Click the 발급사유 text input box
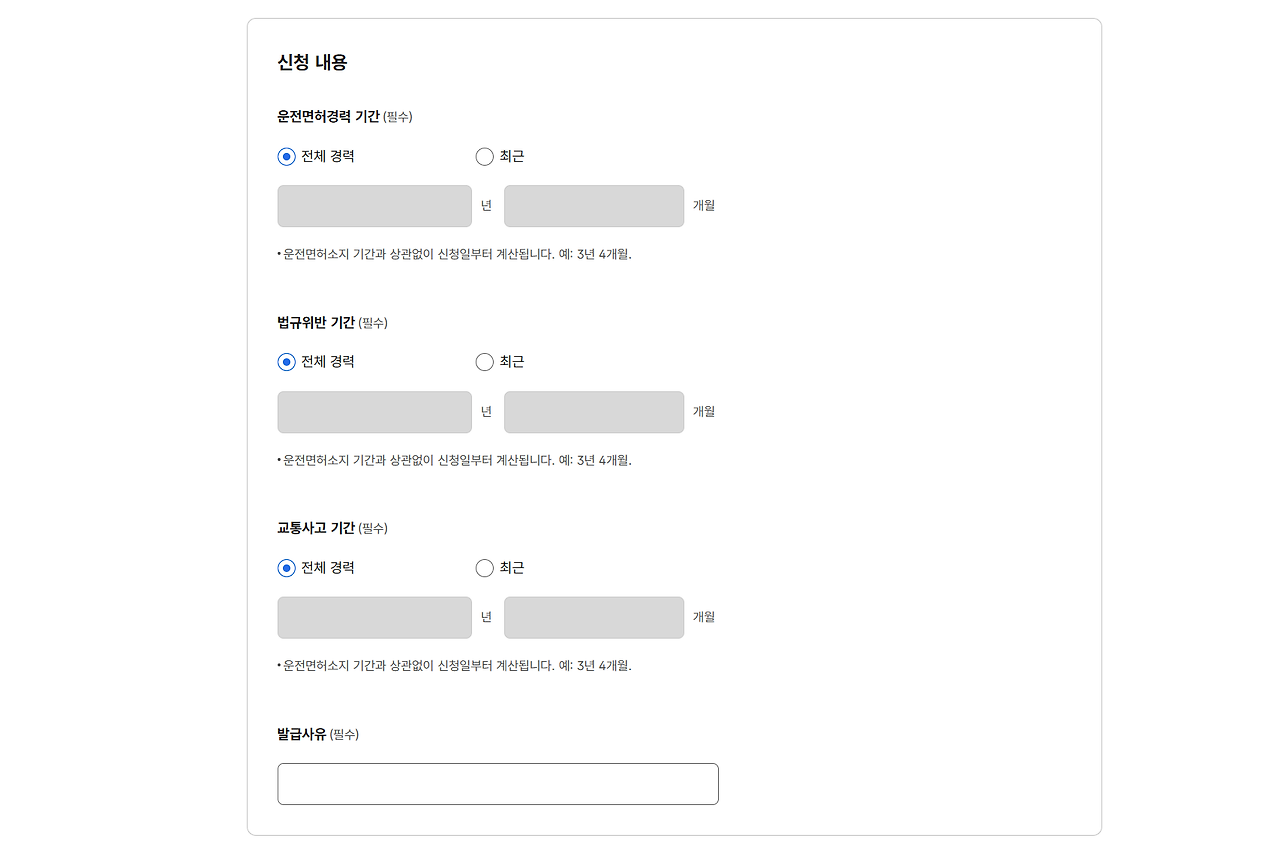The image size is (1280, 847). coord(497,784)
